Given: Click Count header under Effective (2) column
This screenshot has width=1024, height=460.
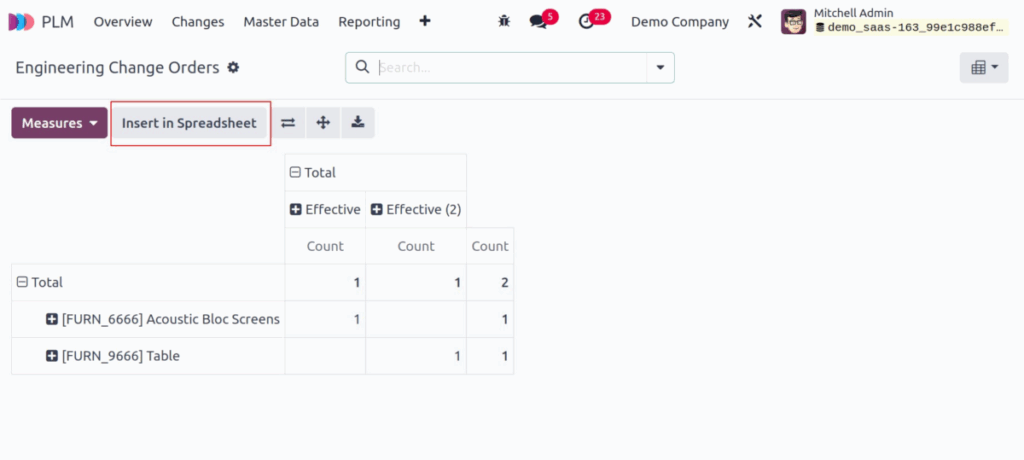Looking at the screenshot, I should coord(416,246).
